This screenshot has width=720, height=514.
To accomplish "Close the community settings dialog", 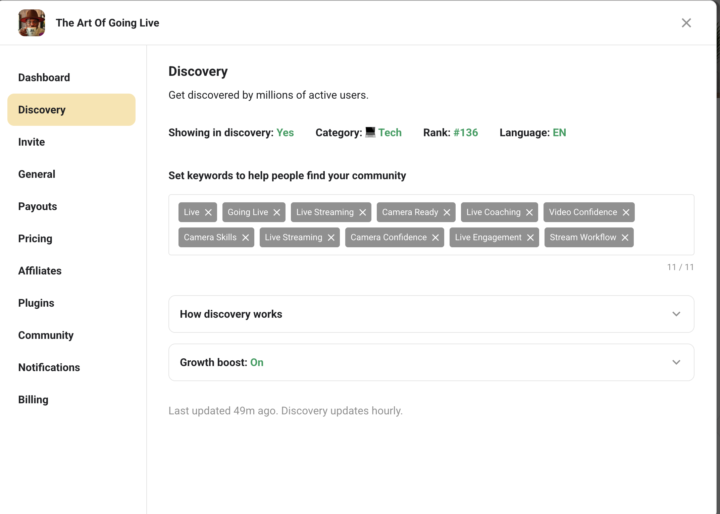I will point(686,23).
